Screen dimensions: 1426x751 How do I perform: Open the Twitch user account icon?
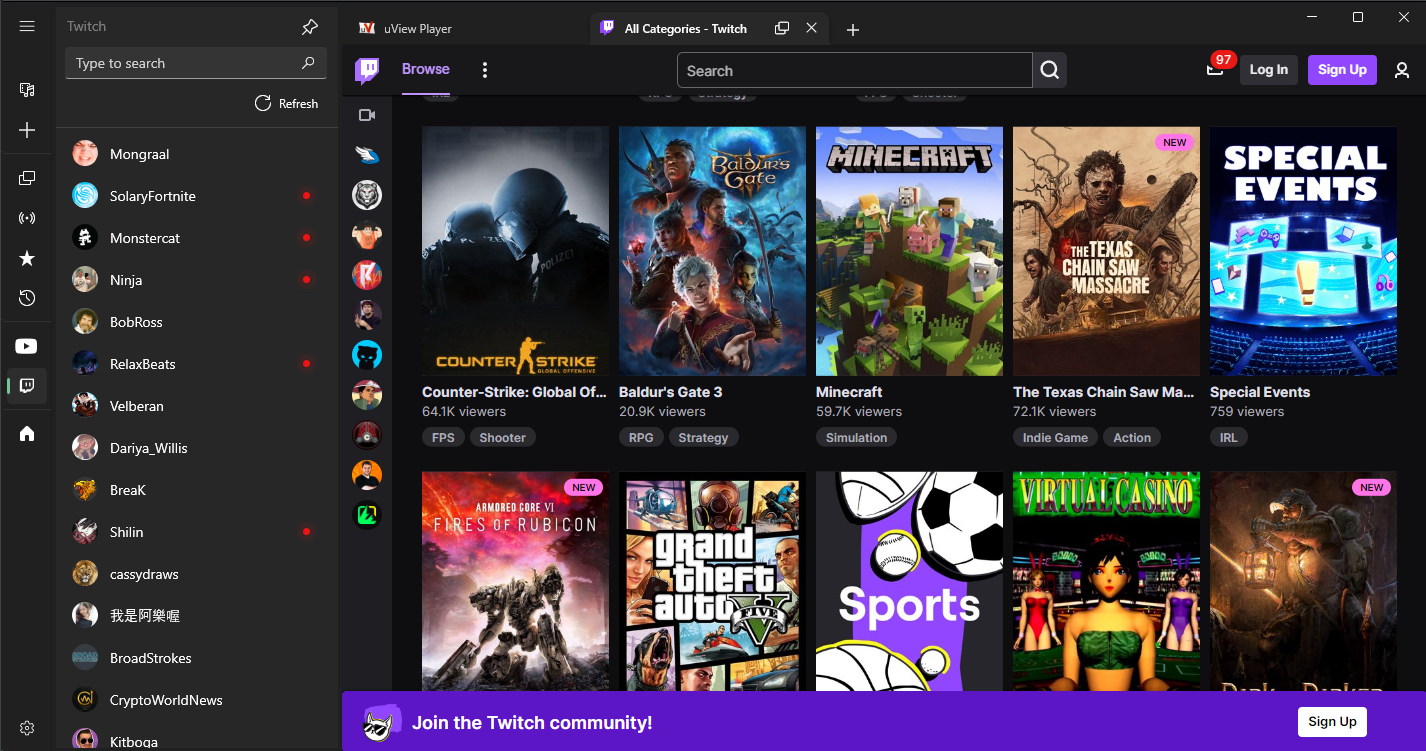(x=1402, y=70)
